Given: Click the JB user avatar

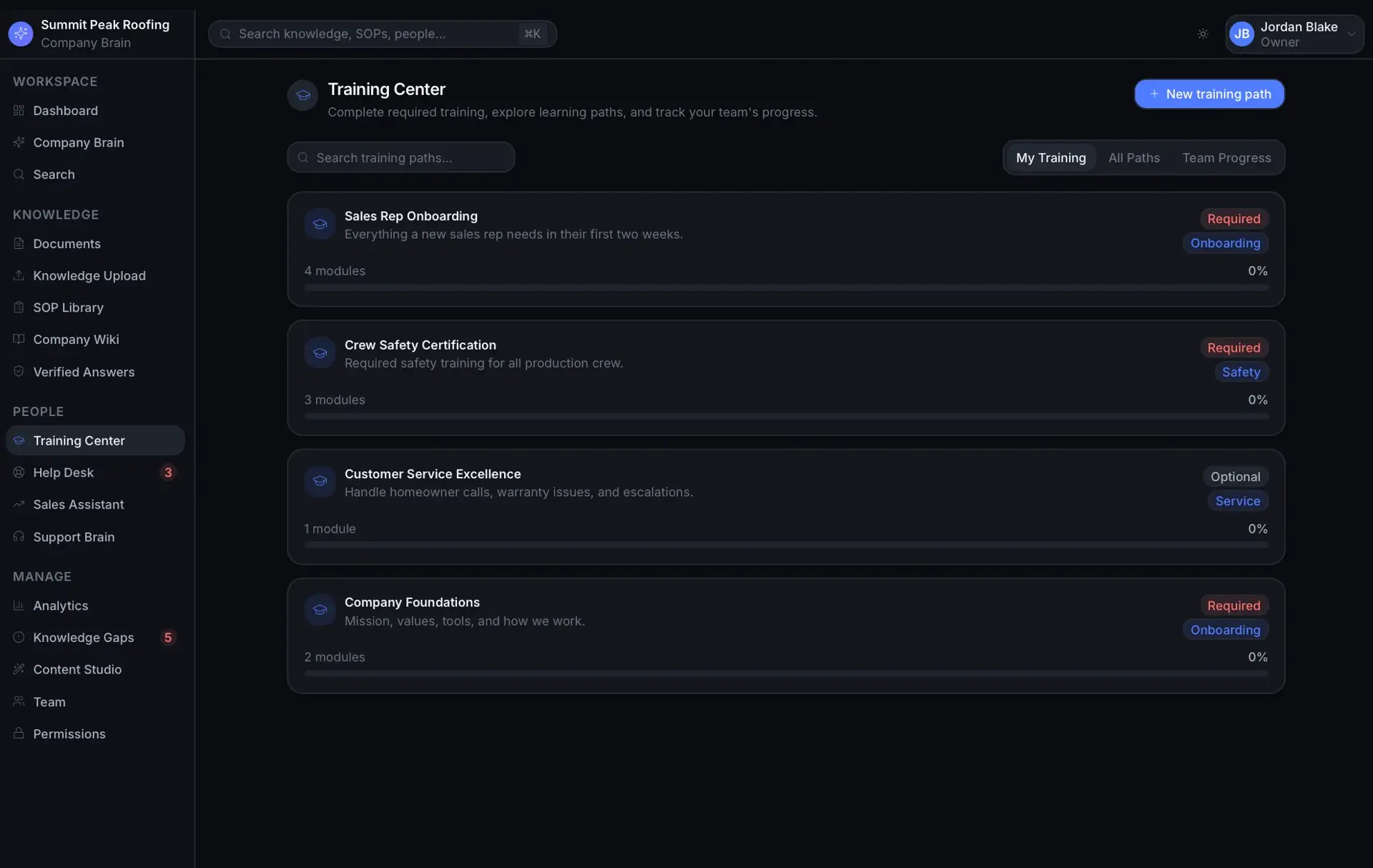Looking at the screenshot, I should coord(1242,34).
